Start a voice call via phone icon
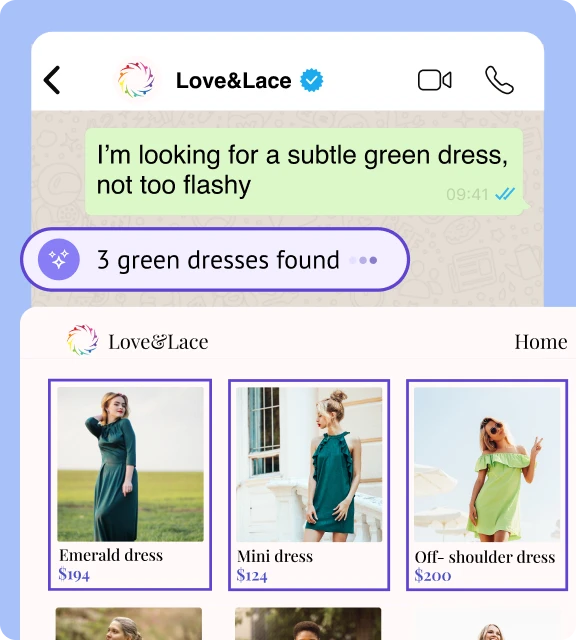The width and height of the screenshot is (576, 640). [x=499, y=80]
